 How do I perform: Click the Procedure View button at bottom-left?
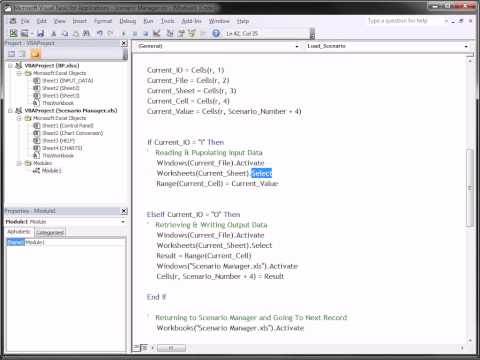point(136,348)
